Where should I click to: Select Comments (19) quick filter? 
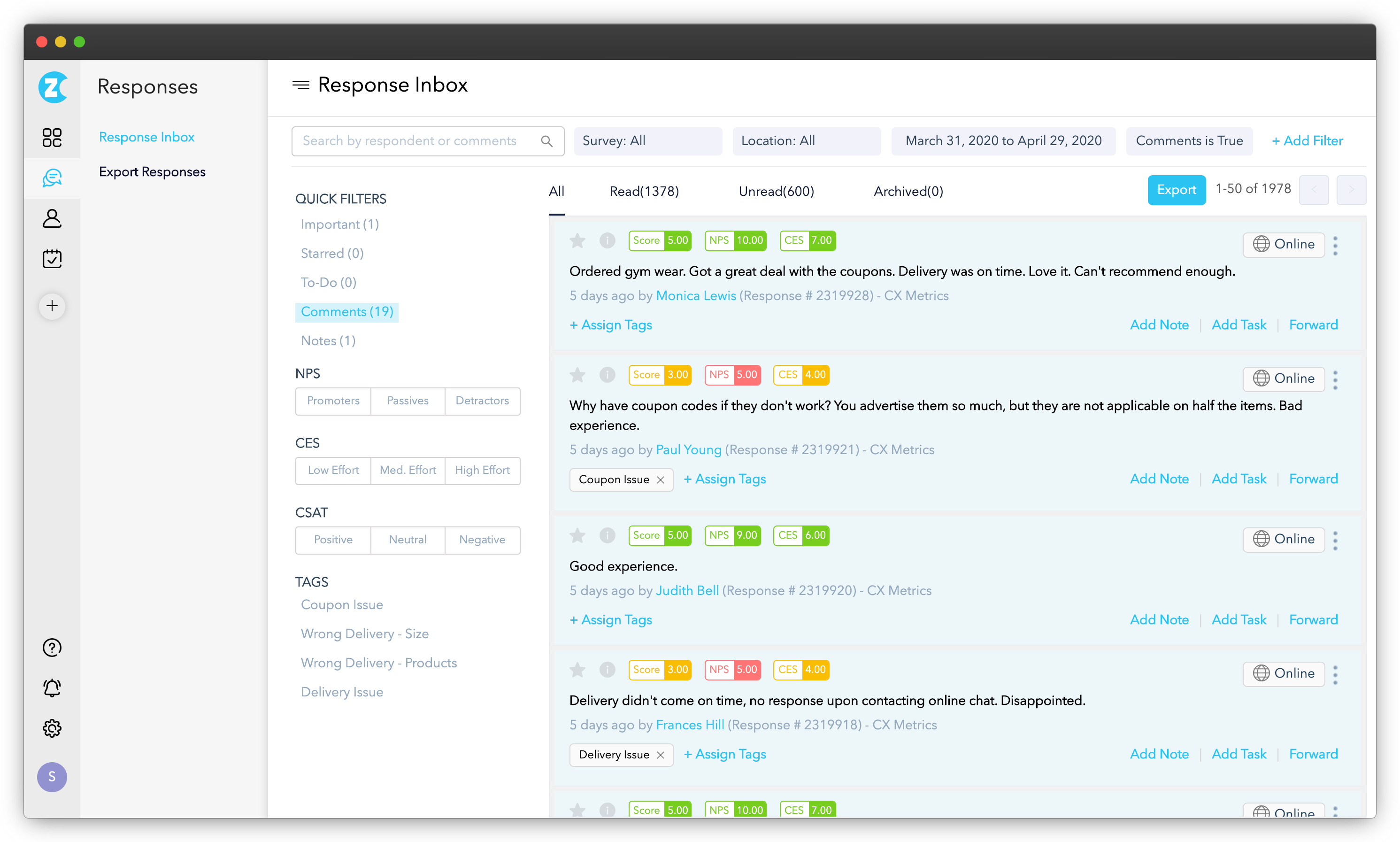[x=346, y=312]
